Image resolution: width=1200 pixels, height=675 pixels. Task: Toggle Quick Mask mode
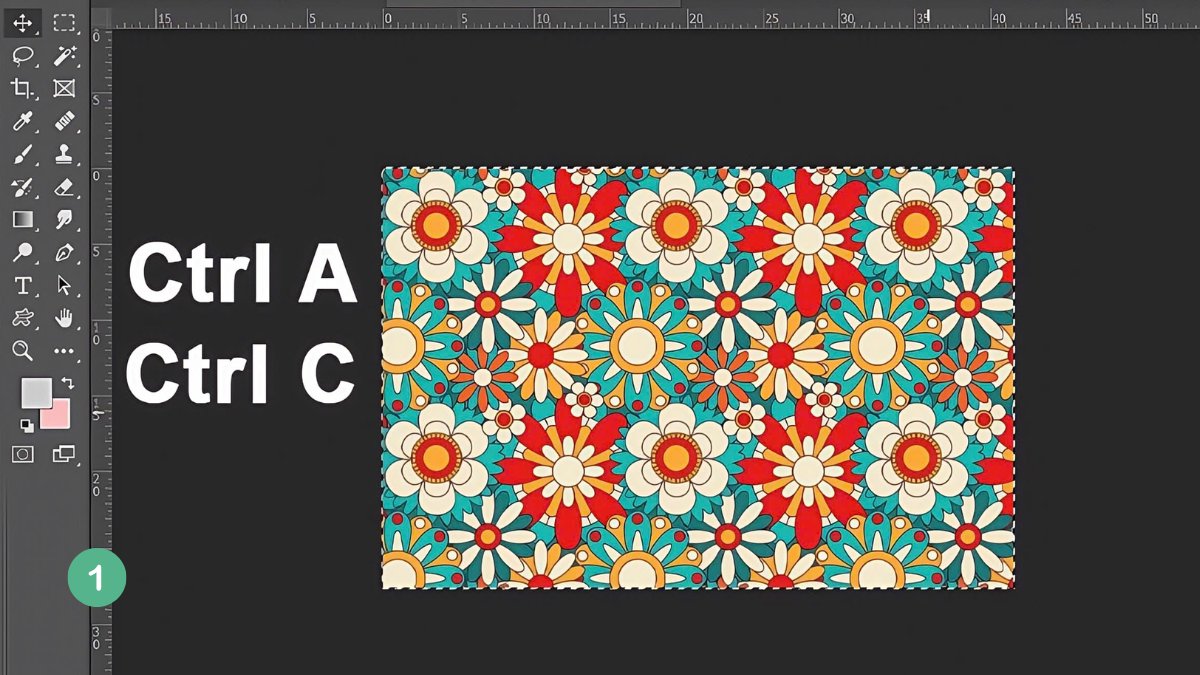point(24,455)
